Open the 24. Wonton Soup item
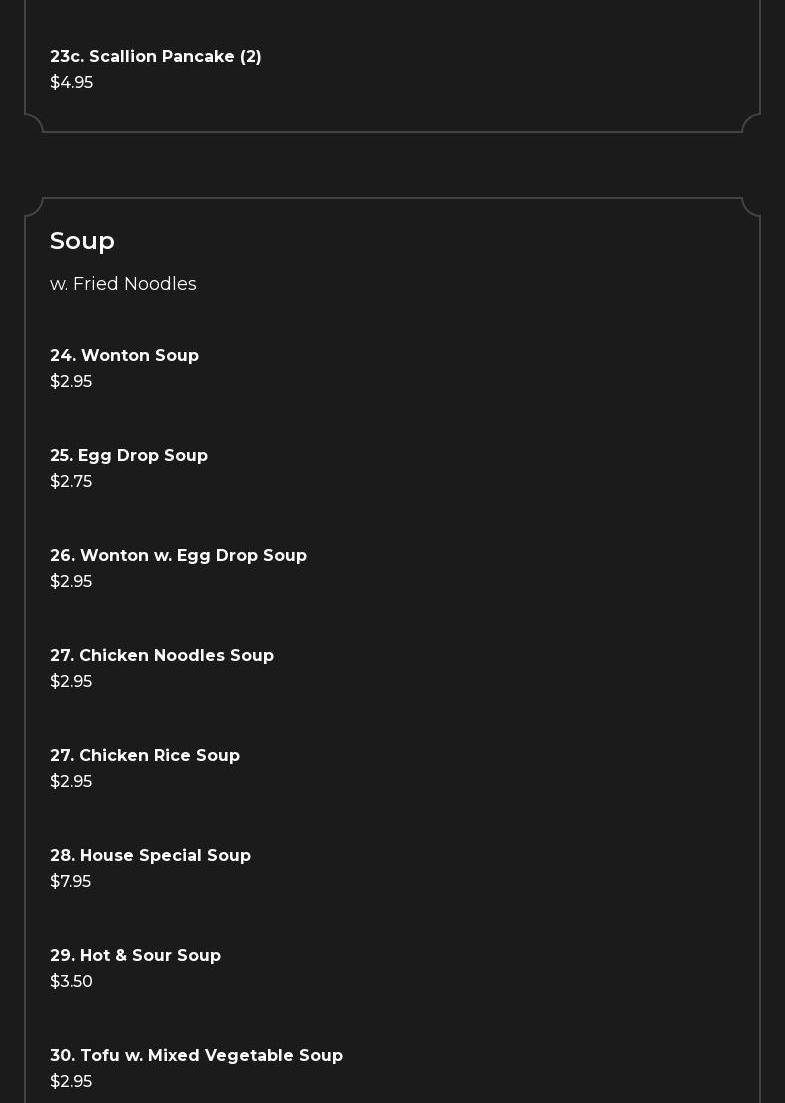 click(x=124, y=356)
